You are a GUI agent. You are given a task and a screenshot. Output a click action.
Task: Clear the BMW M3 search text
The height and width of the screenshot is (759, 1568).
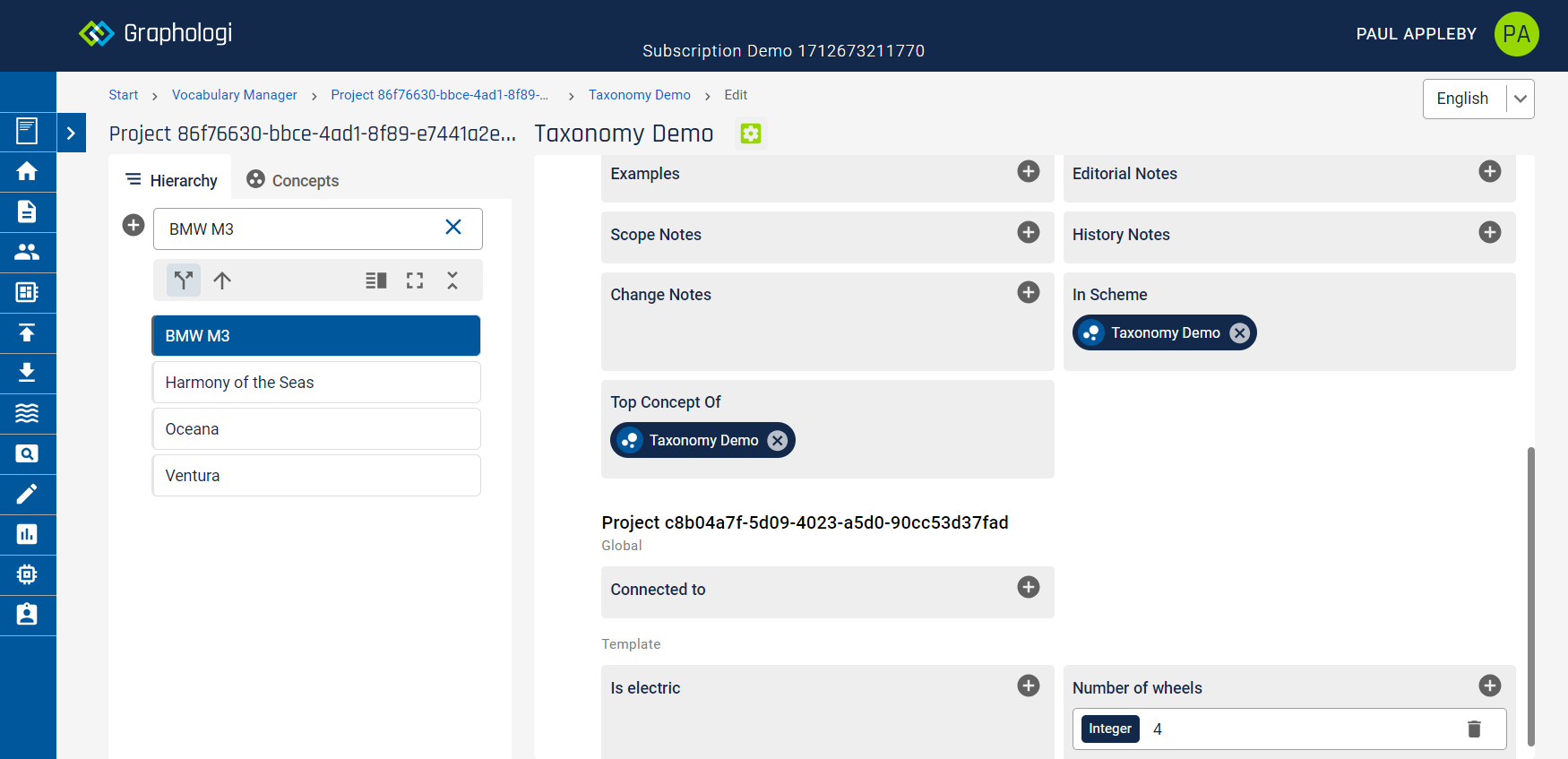click(x=453, y=227)
